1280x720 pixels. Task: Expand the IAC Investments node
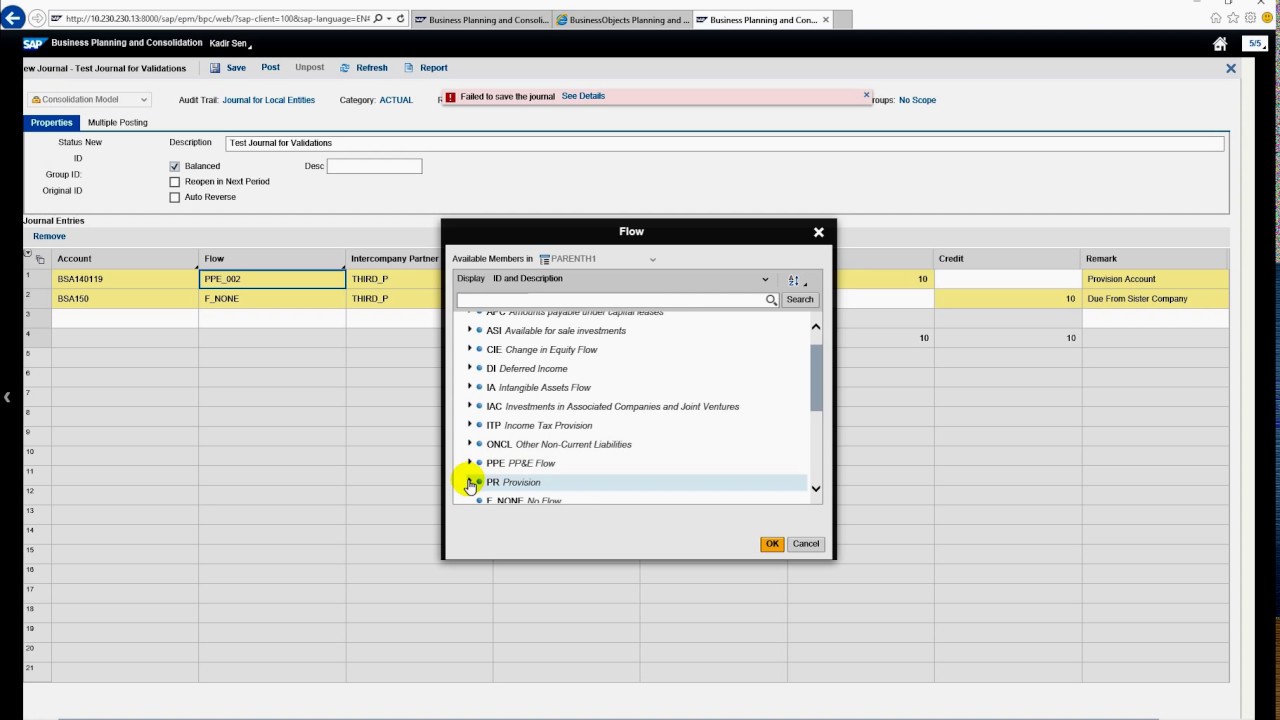pos(469,406)
